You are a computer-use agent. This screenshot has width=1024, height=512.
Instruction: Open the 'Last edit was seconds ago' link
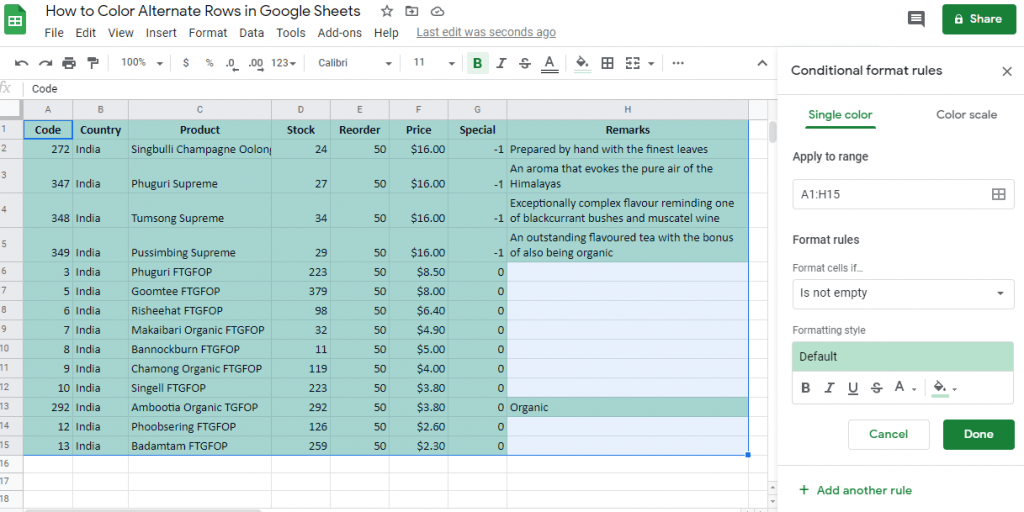(486, 32)
